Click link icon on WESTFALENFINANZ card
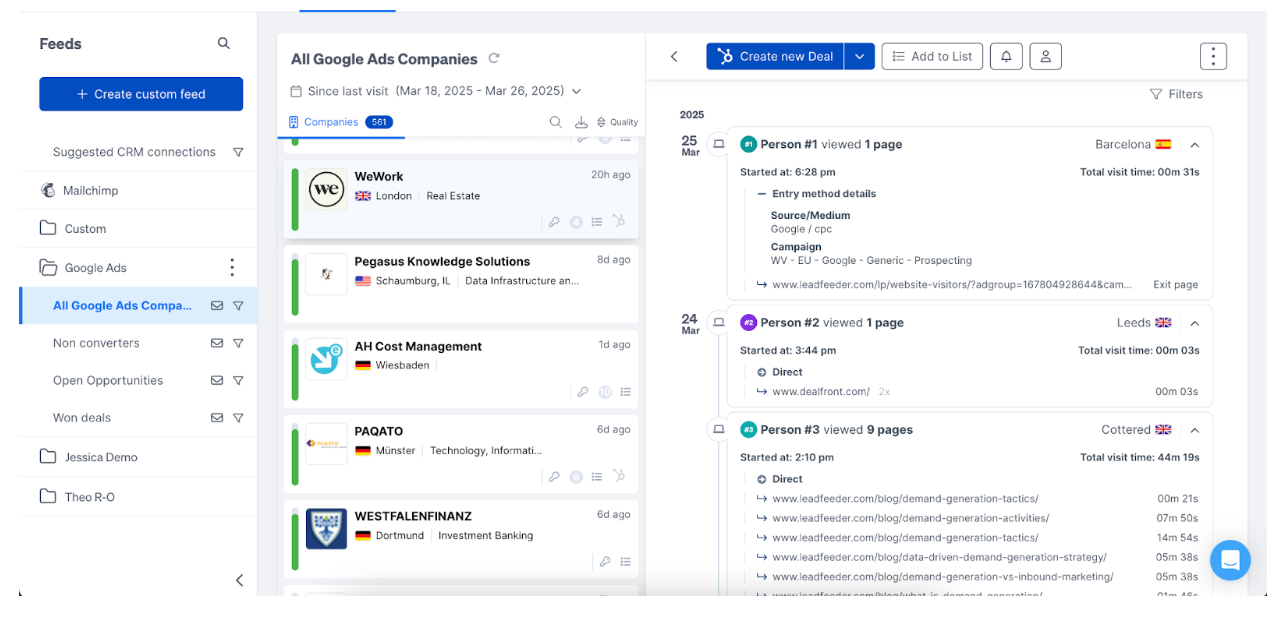This screenshot has height=620, width=1268. [x=605, y=562]
